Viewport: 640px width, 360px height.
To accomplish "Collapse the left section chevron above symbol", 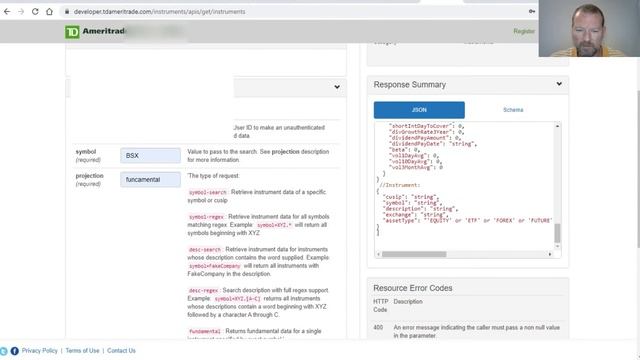I will click(x=337, y=87).
